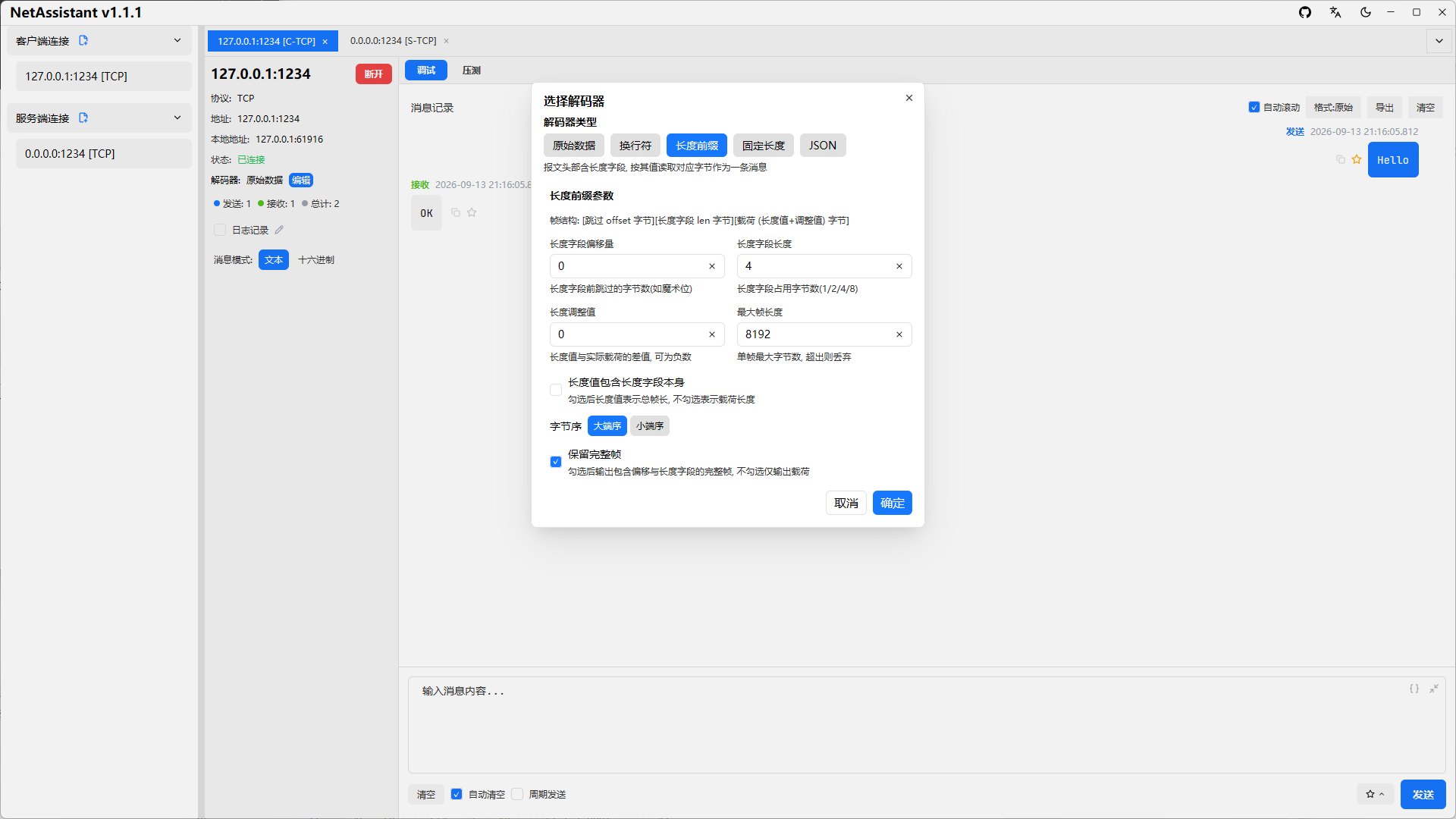
Task: Open the format raw dropdown
Action: [x=1333, y=107]
